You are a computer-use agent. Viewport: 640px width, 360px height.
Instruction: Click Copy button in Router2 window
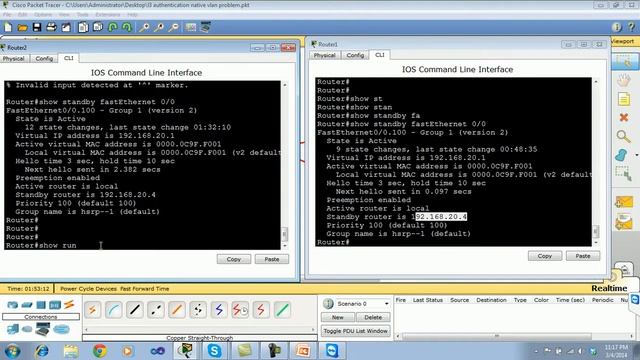pyautogui.click(x=234, y=259)
